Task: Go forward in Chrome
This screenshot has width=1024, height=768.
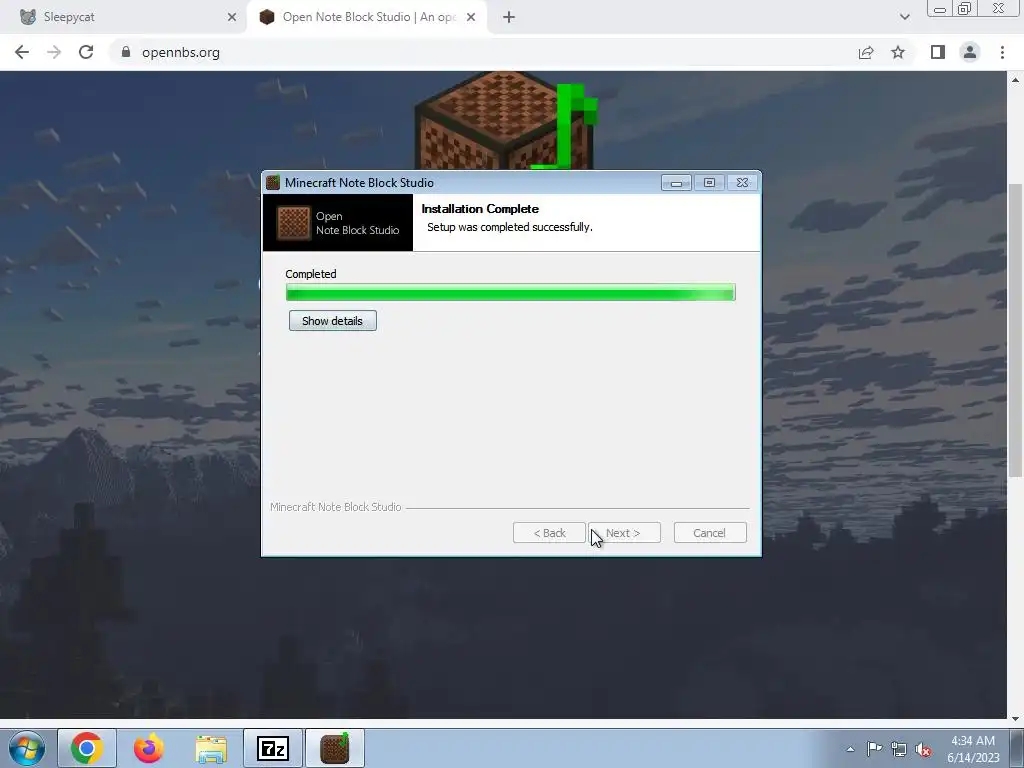Action: (54, 52)
